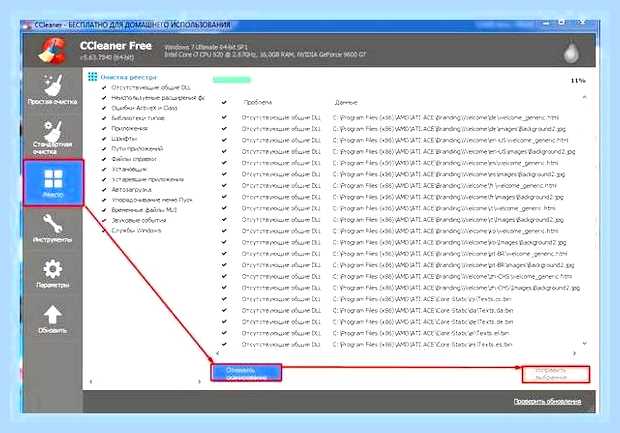
Task: Select the de\images\Background2.jpg path cell
Action: (x=449, y=129)
